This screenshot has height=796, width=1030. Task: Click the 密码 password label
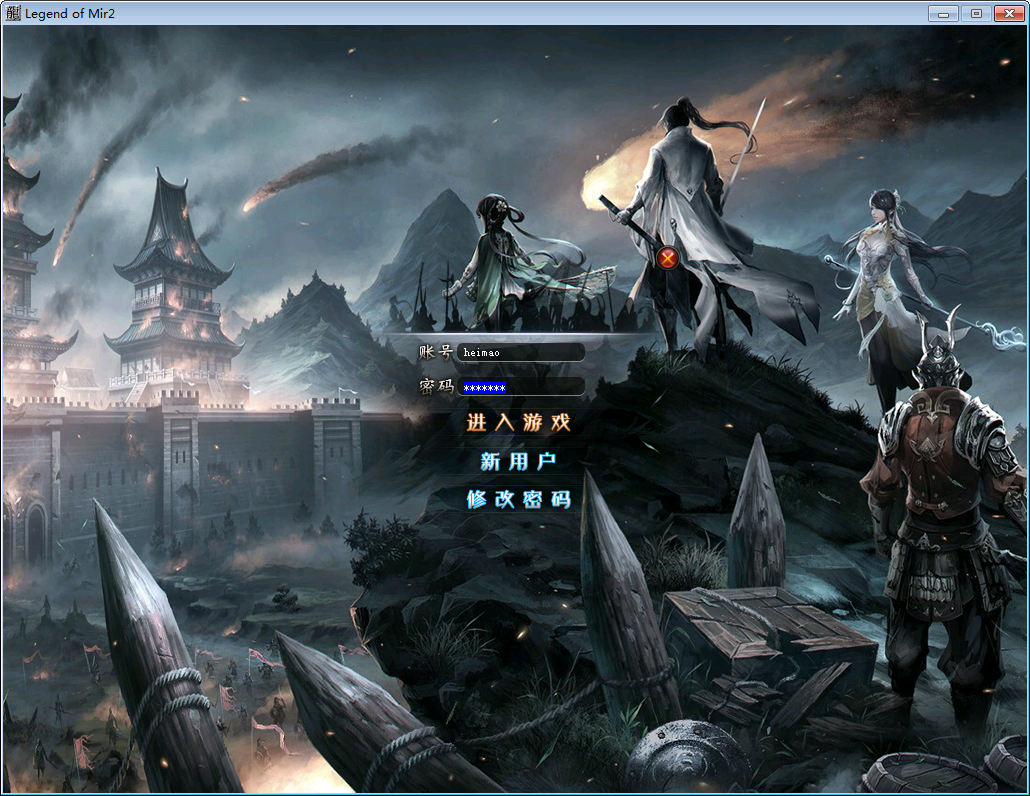(435, 387)
